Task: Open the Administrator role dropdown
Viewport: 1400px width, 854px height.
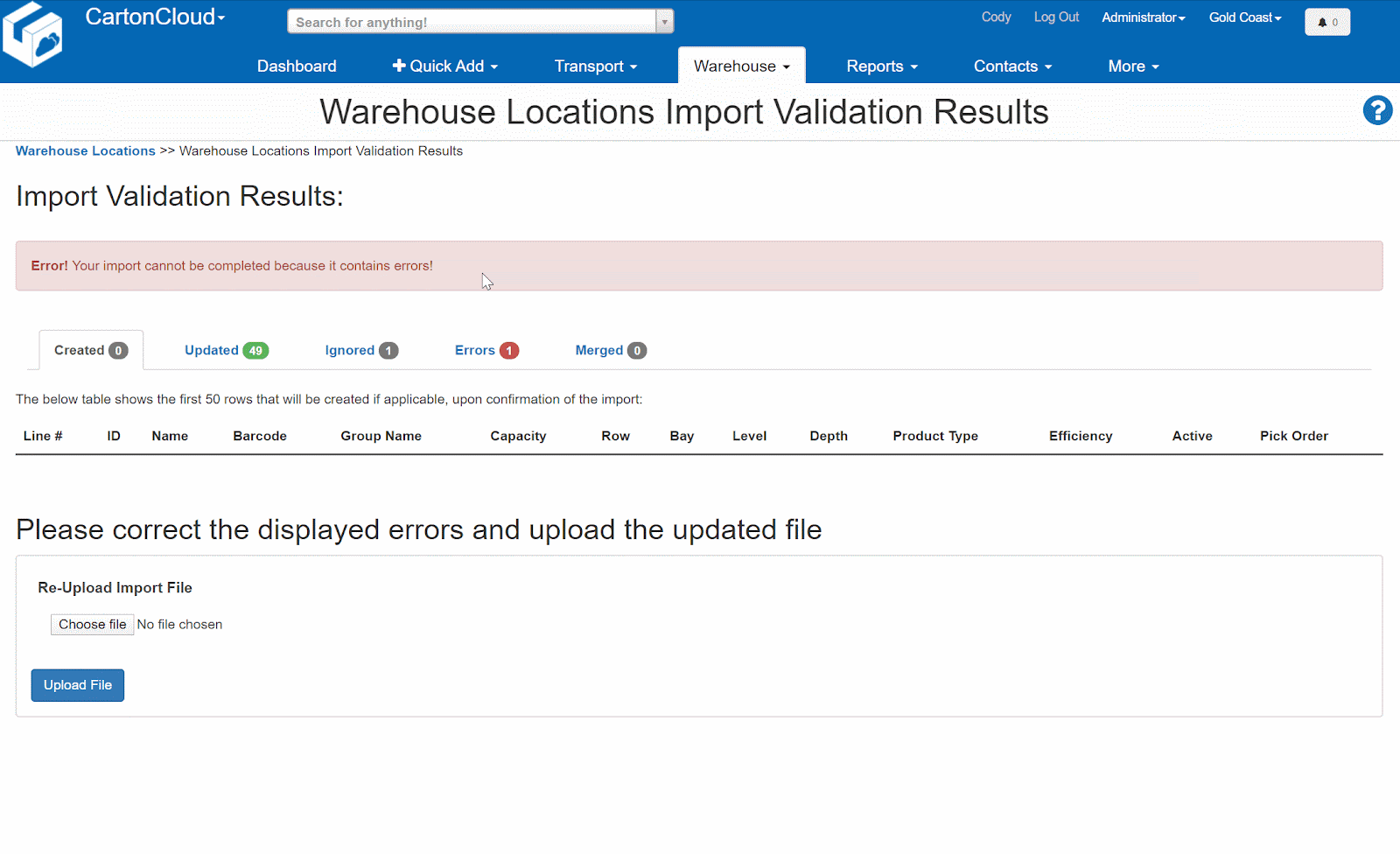Action: (x=1143, y=17)
